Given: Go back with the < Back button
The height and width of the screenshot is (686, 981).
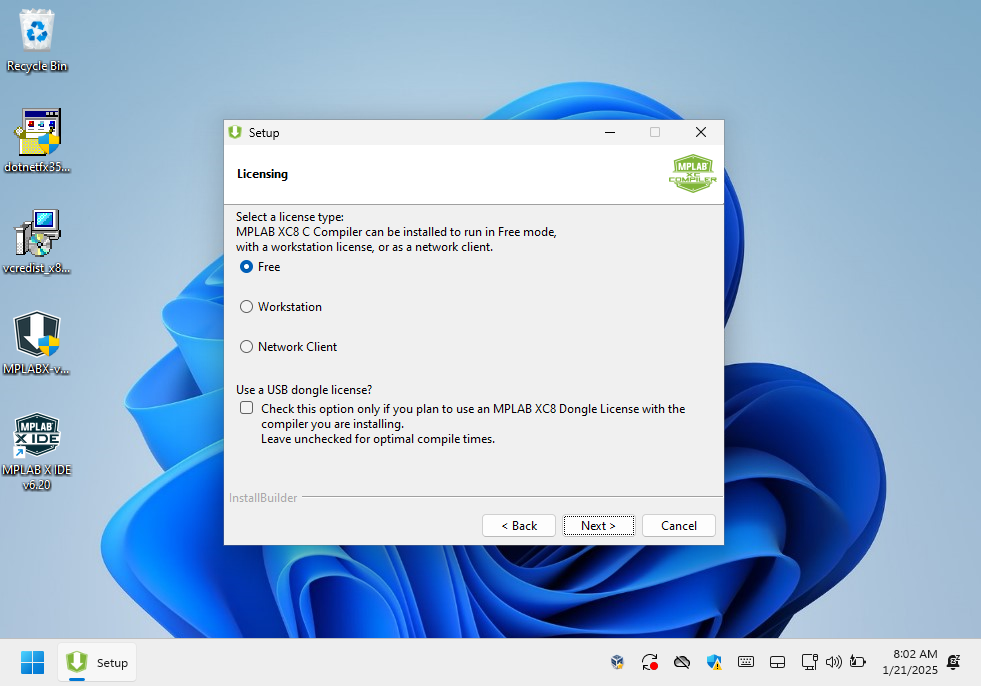Looking at the screenshot, I should (519, 526).
